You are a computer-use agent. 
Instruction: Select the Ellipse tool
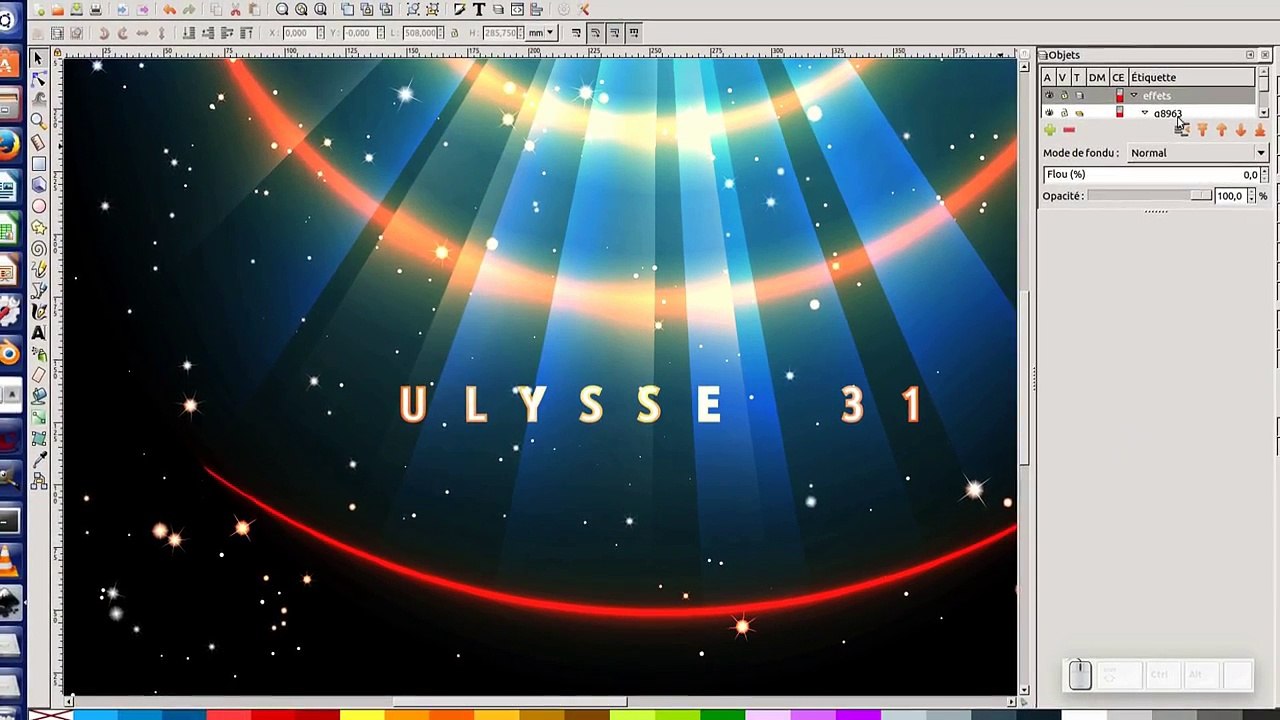[39, 206]
